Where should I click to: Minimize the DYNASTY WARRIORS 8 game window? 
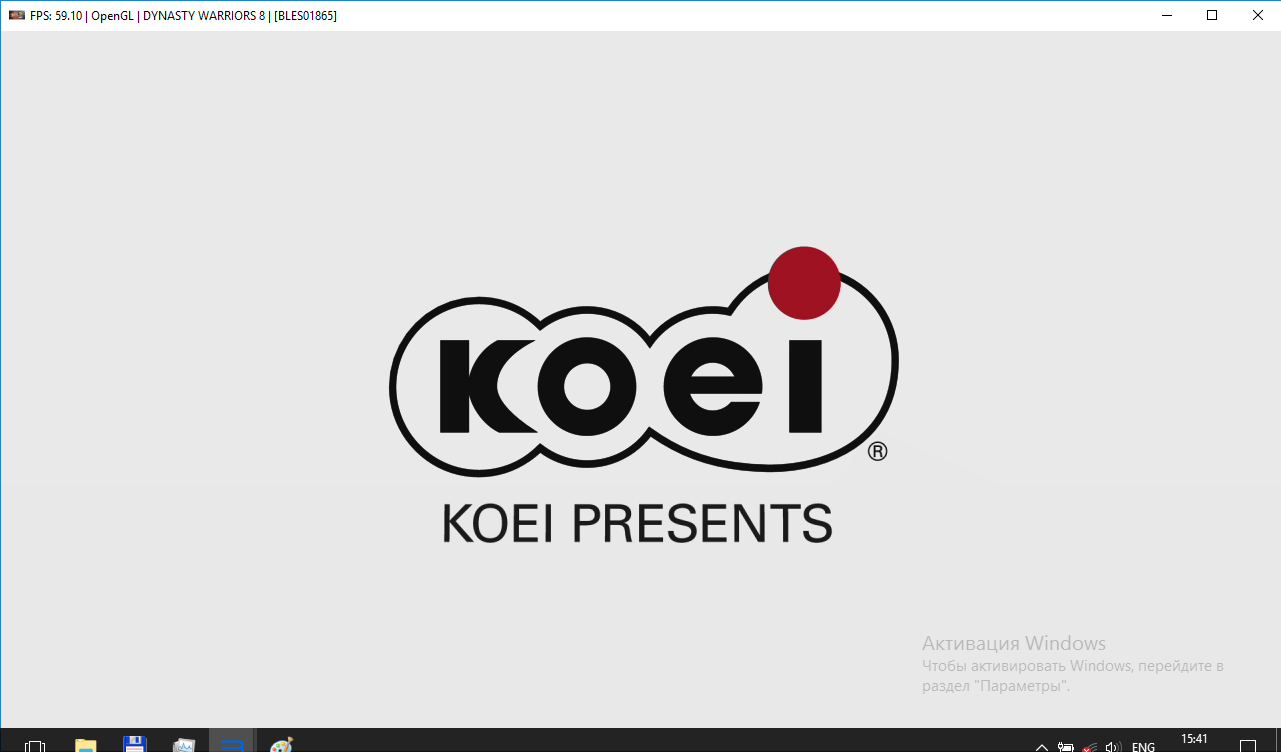click(x=1166, y=15)
